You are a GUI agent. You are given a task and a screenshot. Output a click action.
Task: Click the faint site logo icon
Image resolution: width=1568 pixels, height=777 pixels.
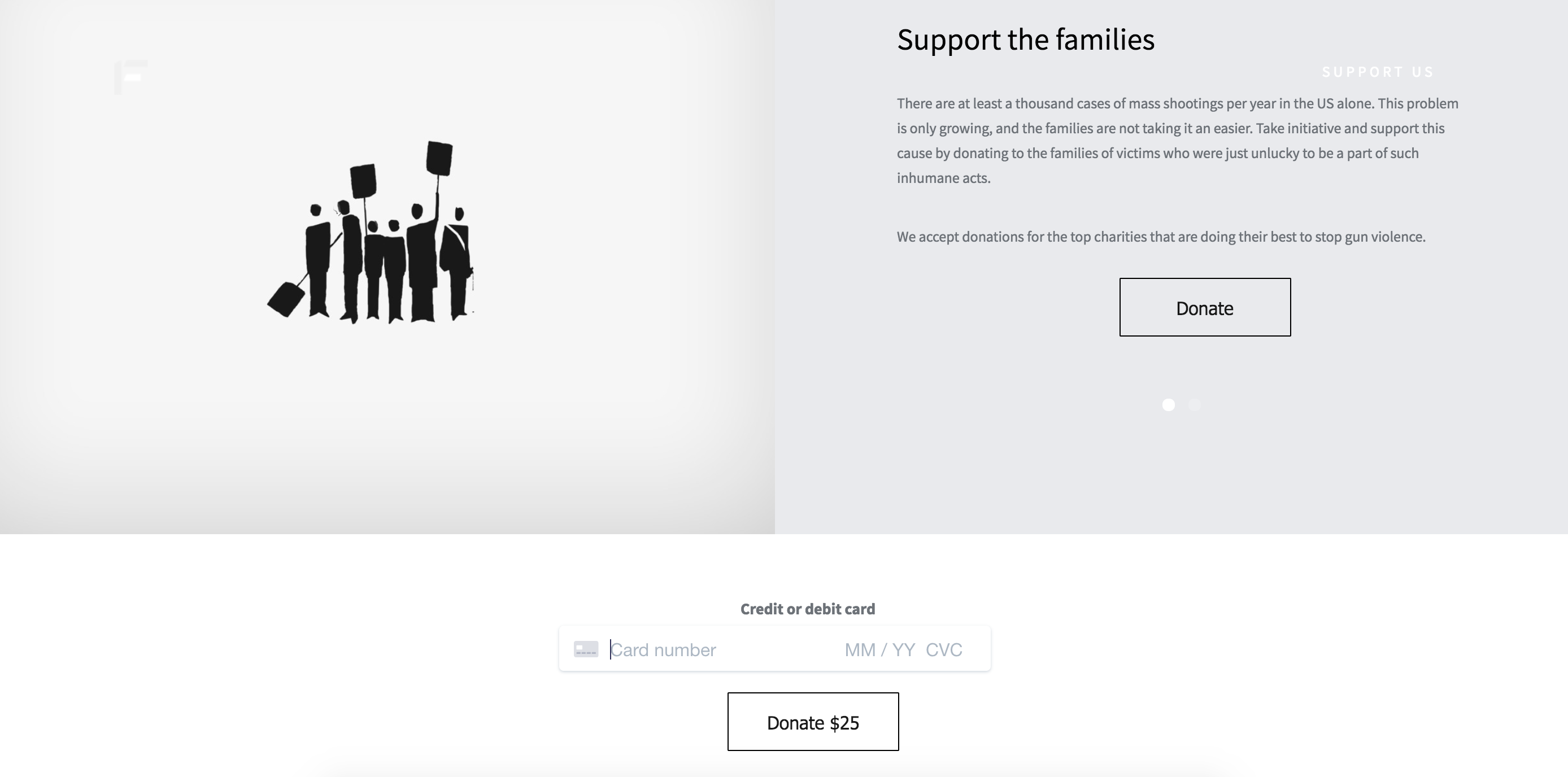tap(131, 77)
